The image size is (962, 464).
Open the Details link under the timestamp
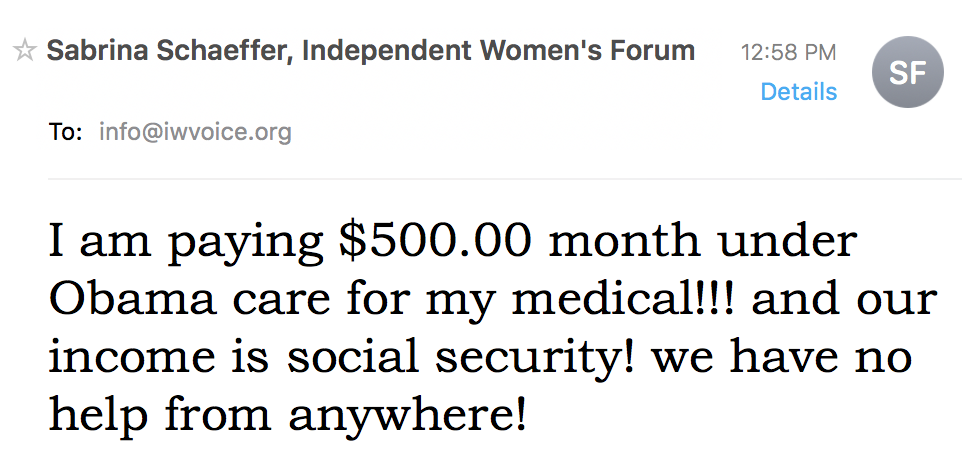(x=798, y=92)
